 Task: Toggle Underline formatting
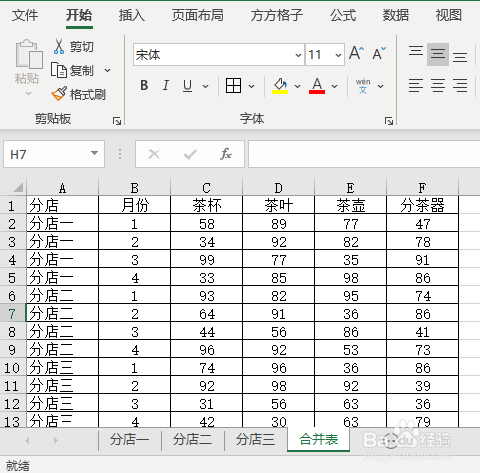click(187, 86)
